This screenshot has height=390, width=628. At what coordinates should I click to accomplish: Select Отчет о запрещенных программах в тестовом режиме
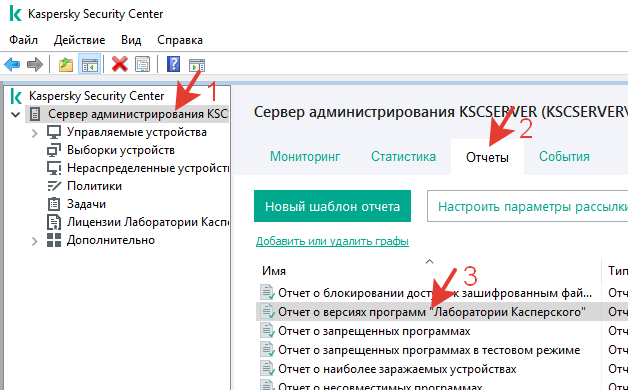(429, 350)
